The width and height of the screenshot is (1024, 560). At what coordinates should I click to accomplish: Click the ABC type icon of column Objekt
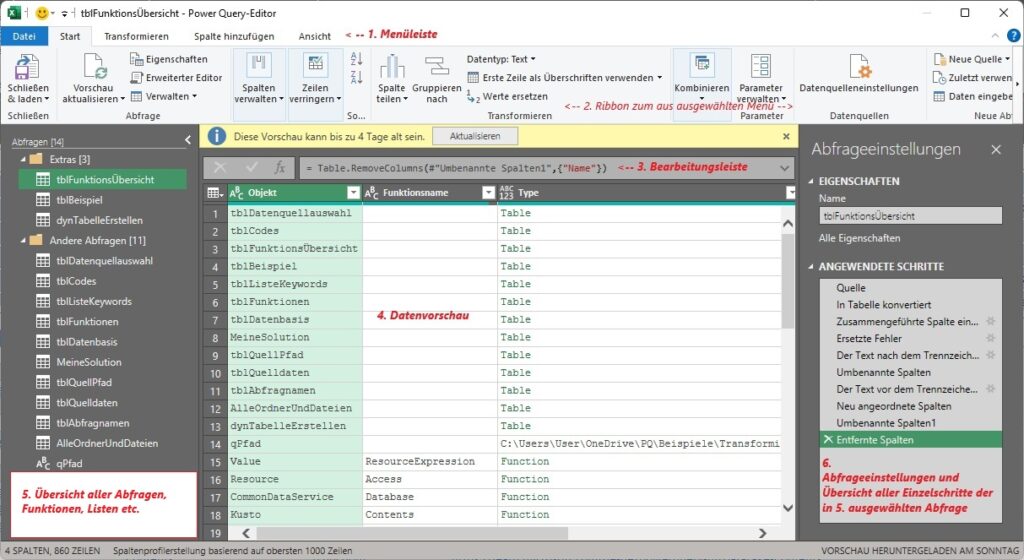point(236,193)
